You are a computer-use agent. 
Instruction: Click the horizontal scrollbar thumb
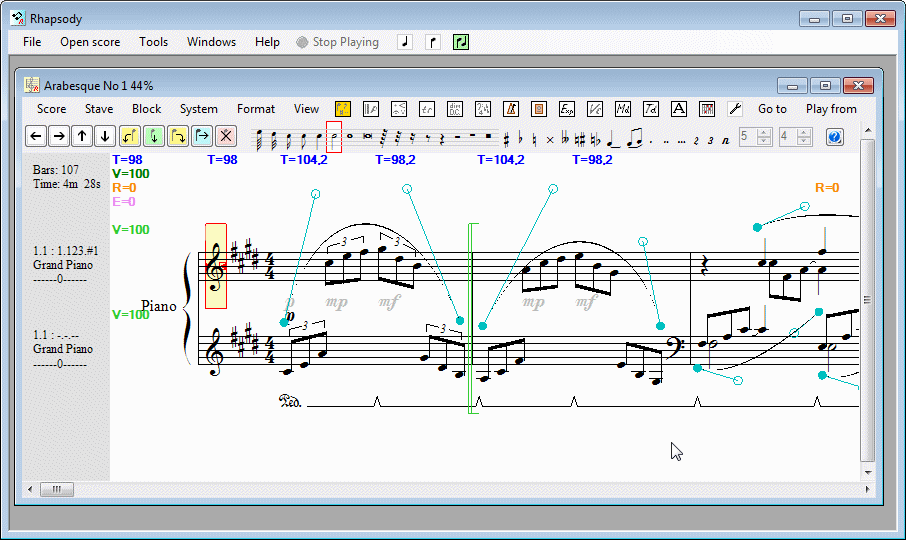(x=56, y=489)
